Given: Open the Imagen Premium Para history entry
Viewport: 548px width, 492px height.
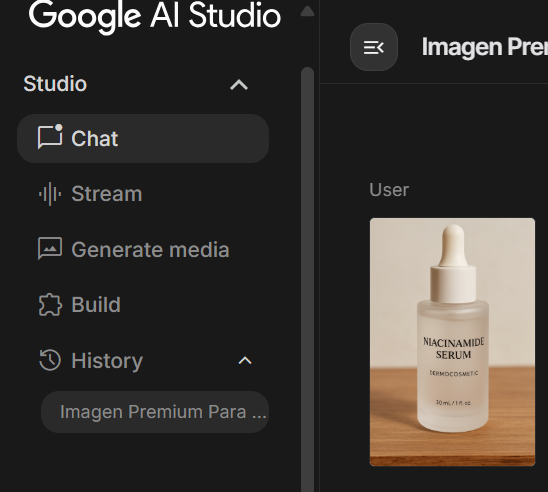Looking at the screenshot, I should click(155, 412).
